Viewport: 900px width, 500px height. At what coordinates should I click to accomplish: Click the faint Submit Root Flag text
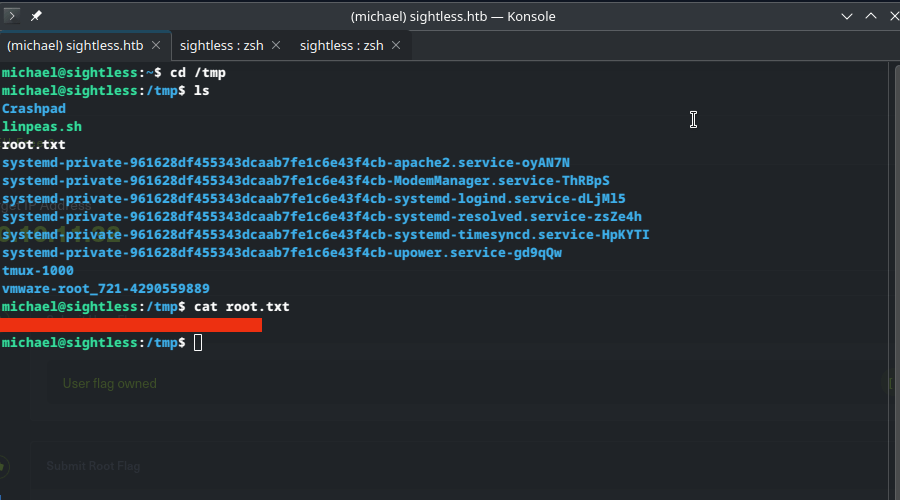coord(93,466)
